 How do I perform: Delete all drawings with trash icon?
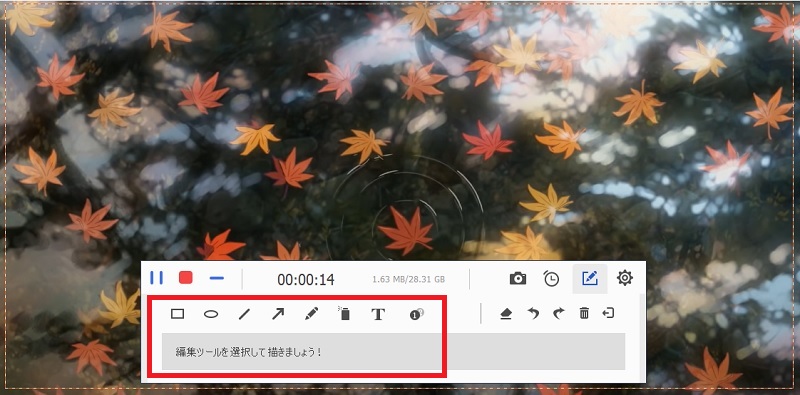[584, 314]
